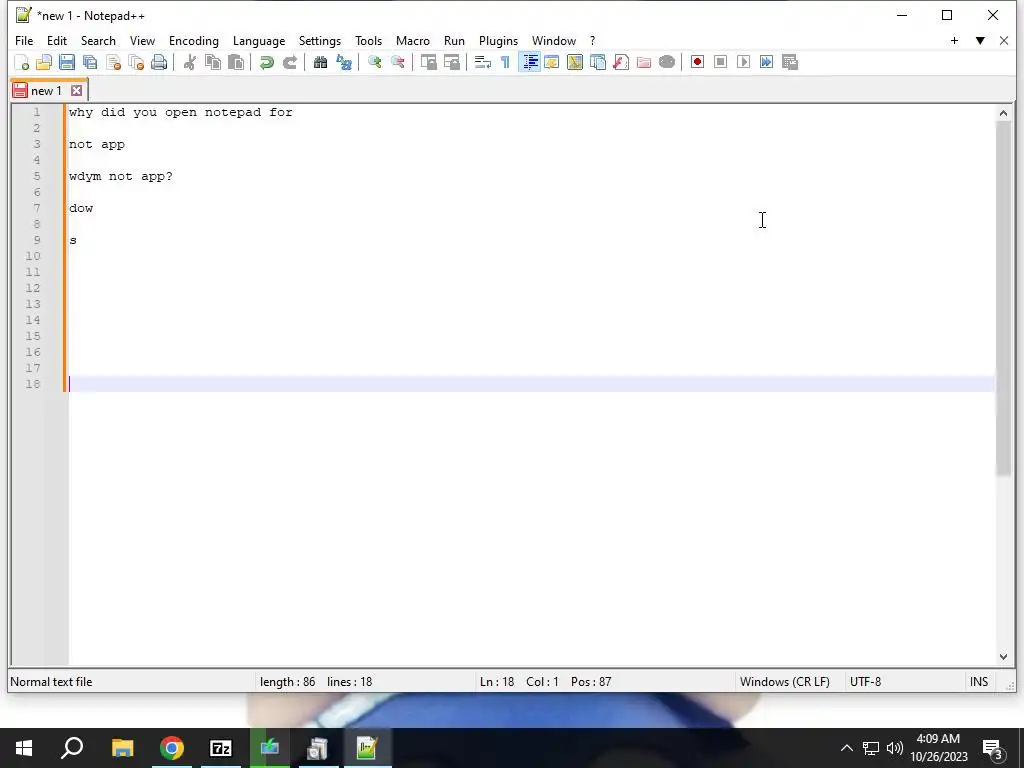
Task: Click 'UTF-8' encoding in status bar
Action: (865, 682)
